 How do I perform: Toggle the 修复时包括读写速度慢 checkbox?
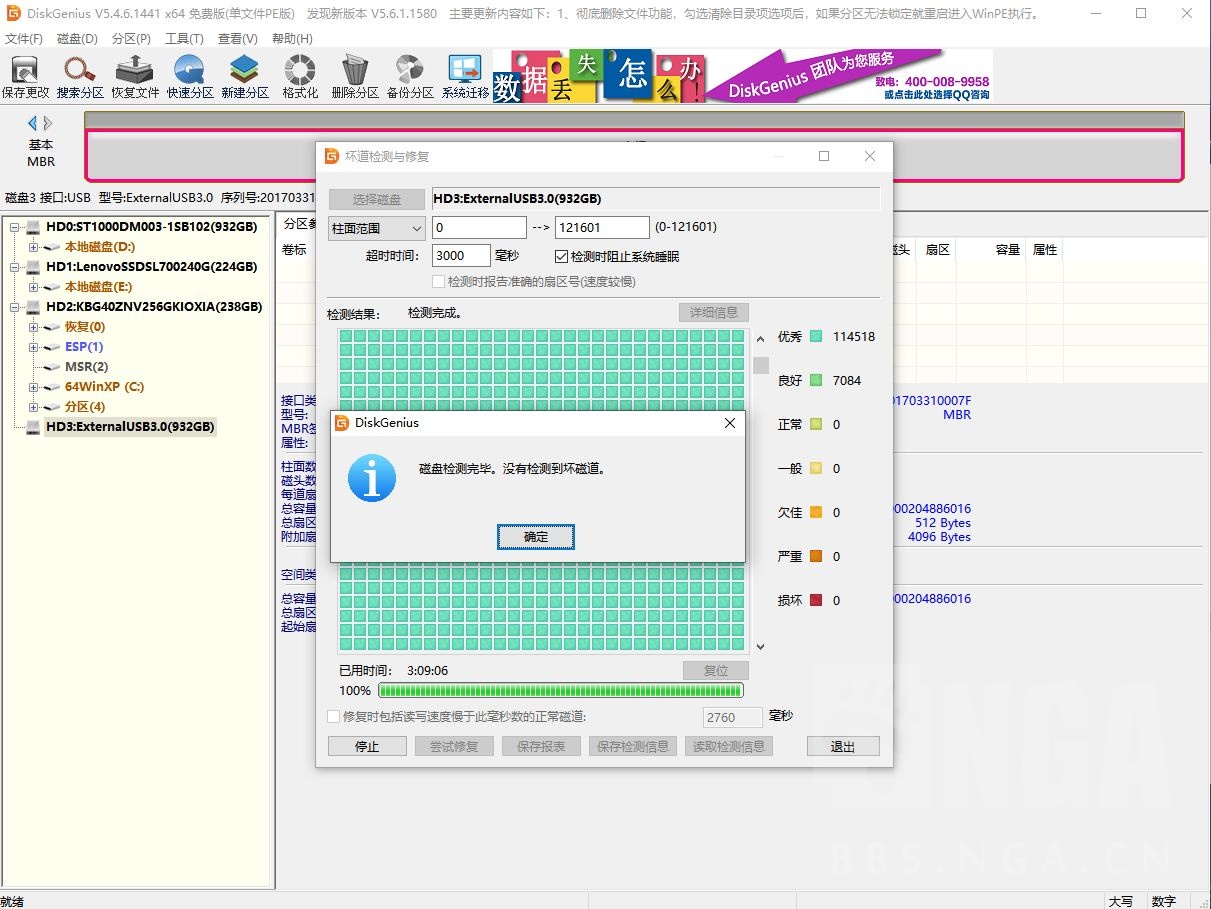click(x=334, y=717)
